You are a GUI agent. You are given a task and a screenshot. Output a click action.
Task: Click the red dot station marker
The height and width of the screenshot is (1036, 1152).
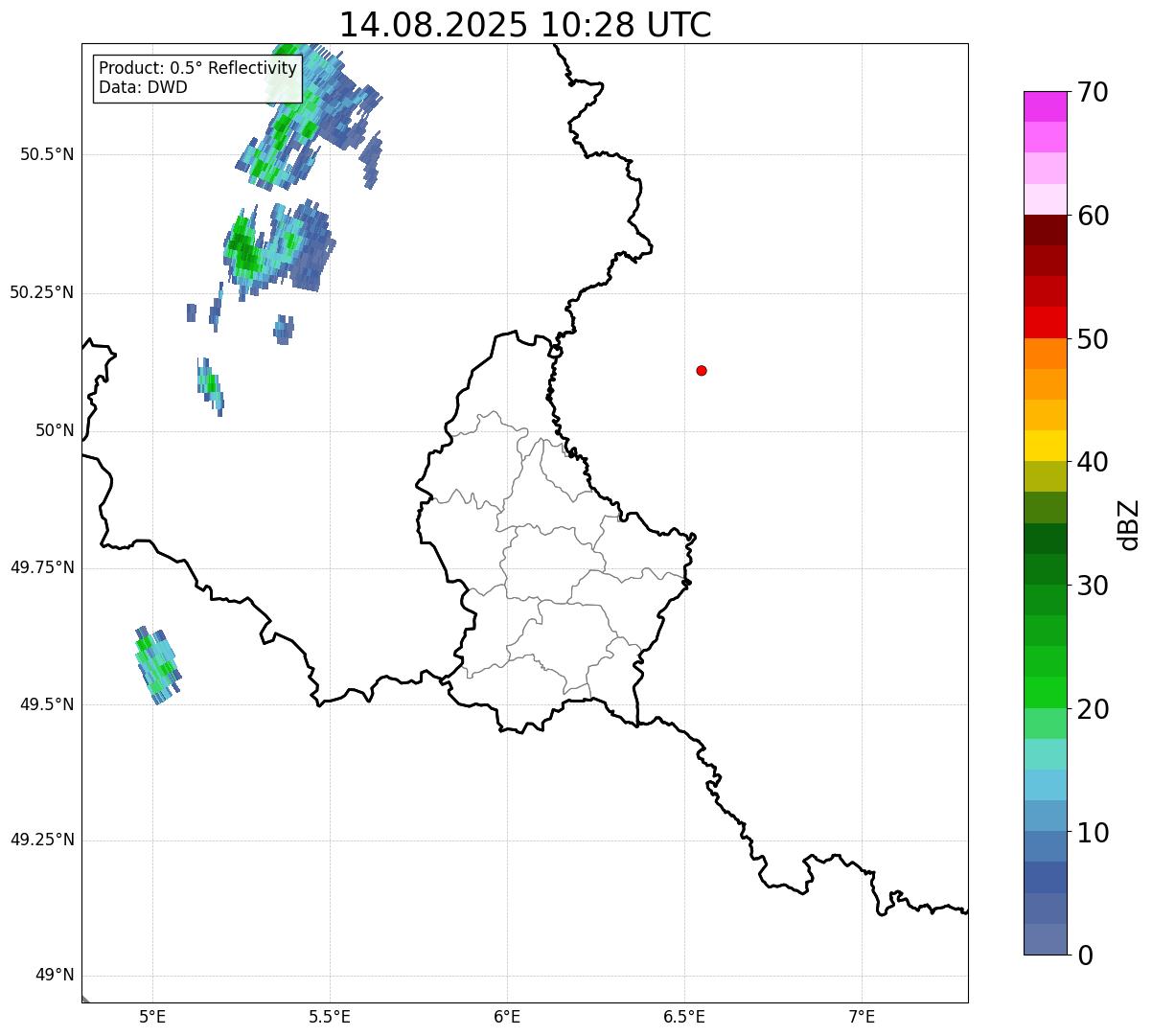pyautogui.click(x=702, y=370)
